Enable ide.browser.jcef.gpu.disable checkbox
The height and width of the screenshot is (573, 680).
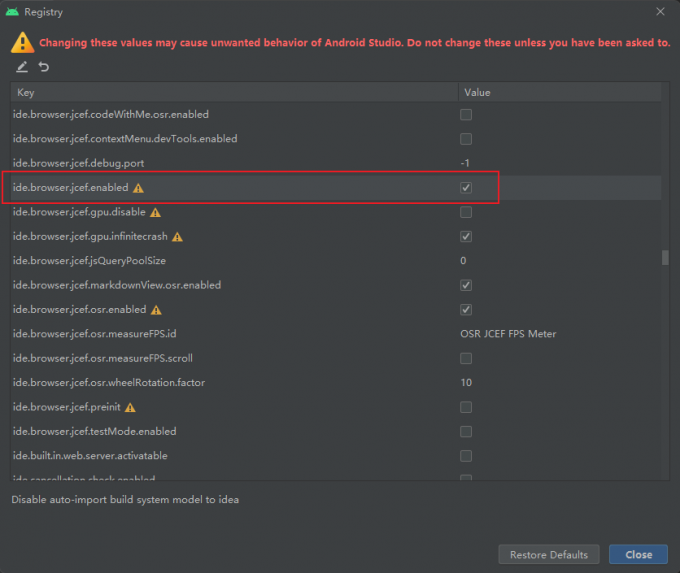[466, 212]
